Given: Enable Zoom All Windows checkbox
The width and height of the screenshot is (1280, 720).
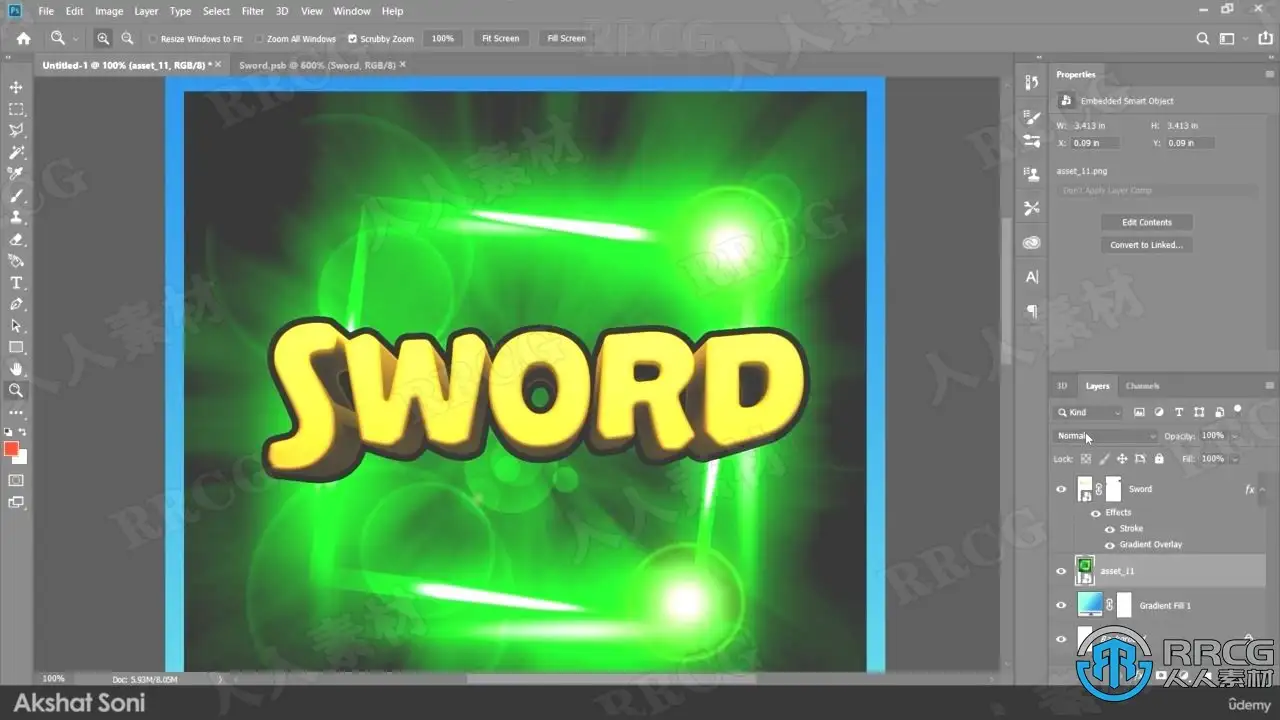Looking at the screenshot, I should [x=259, y=39].
